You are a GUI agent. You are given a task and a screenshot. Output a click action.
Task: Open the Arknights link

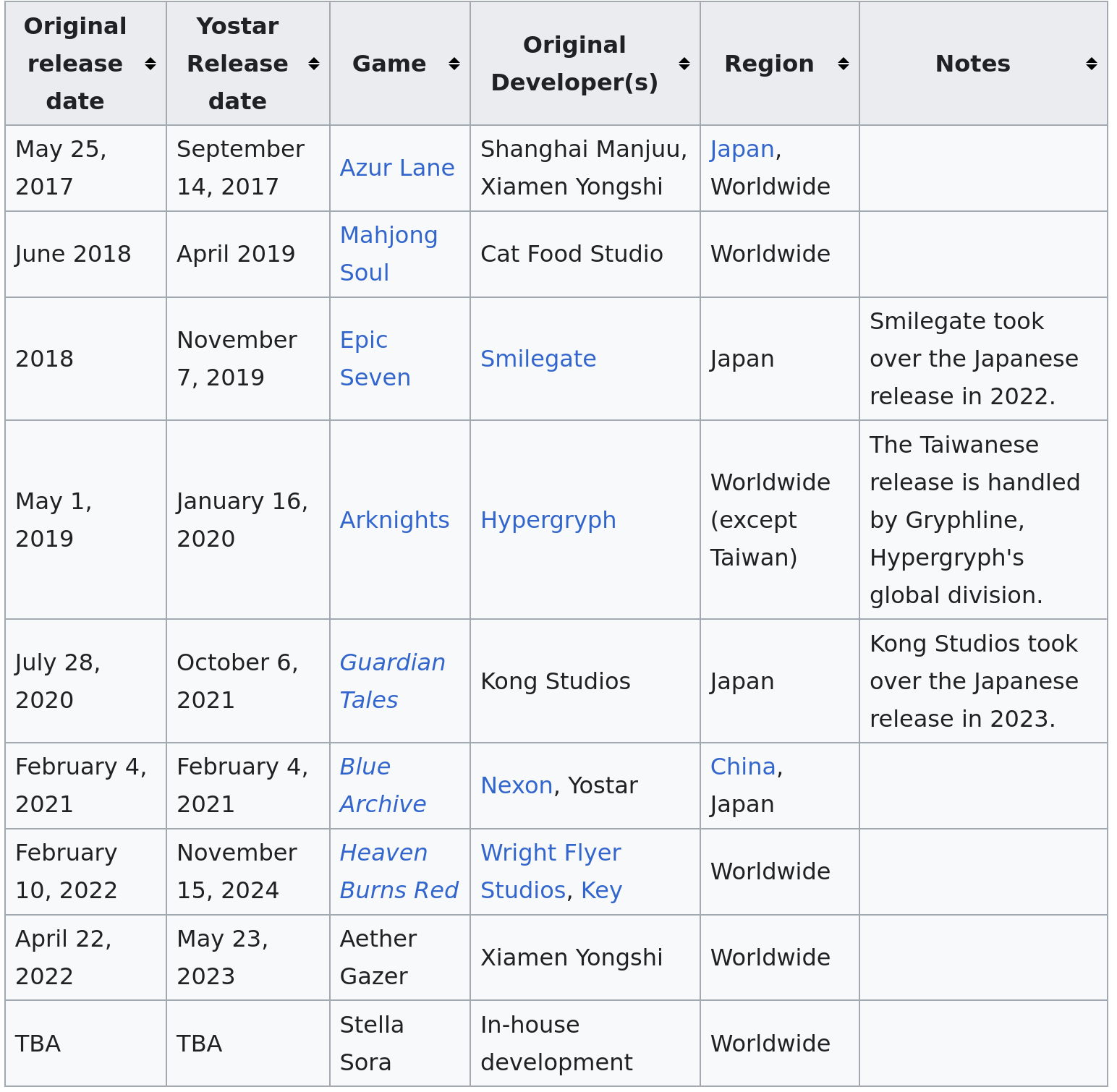[394, 520]
